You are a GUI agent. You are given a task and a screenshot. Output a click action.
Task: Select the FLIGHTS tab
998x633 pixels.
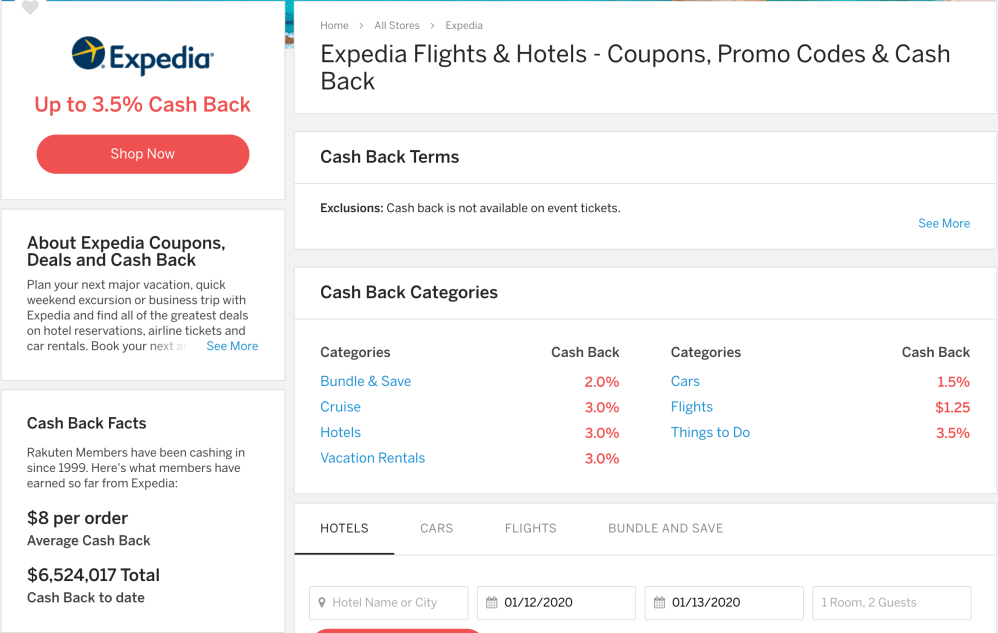[x=530, y=528]
